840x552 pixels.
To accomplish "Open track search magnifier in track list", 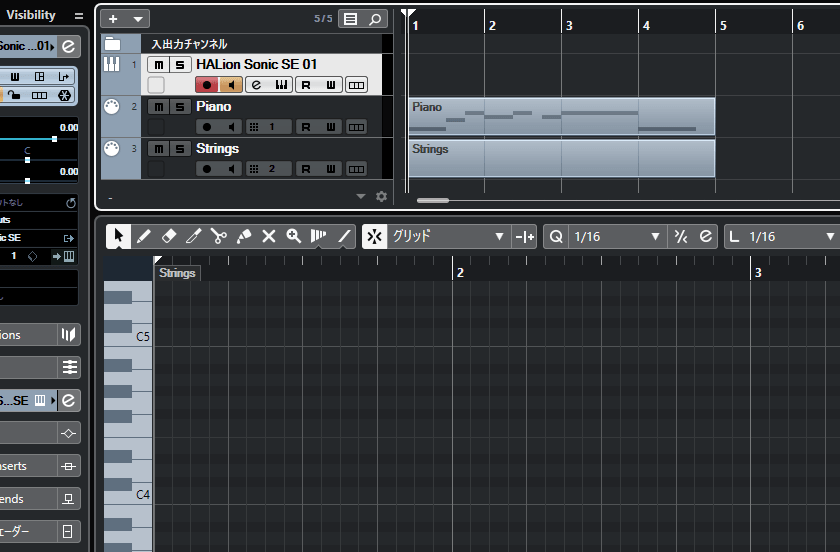I will coord(374,19).
